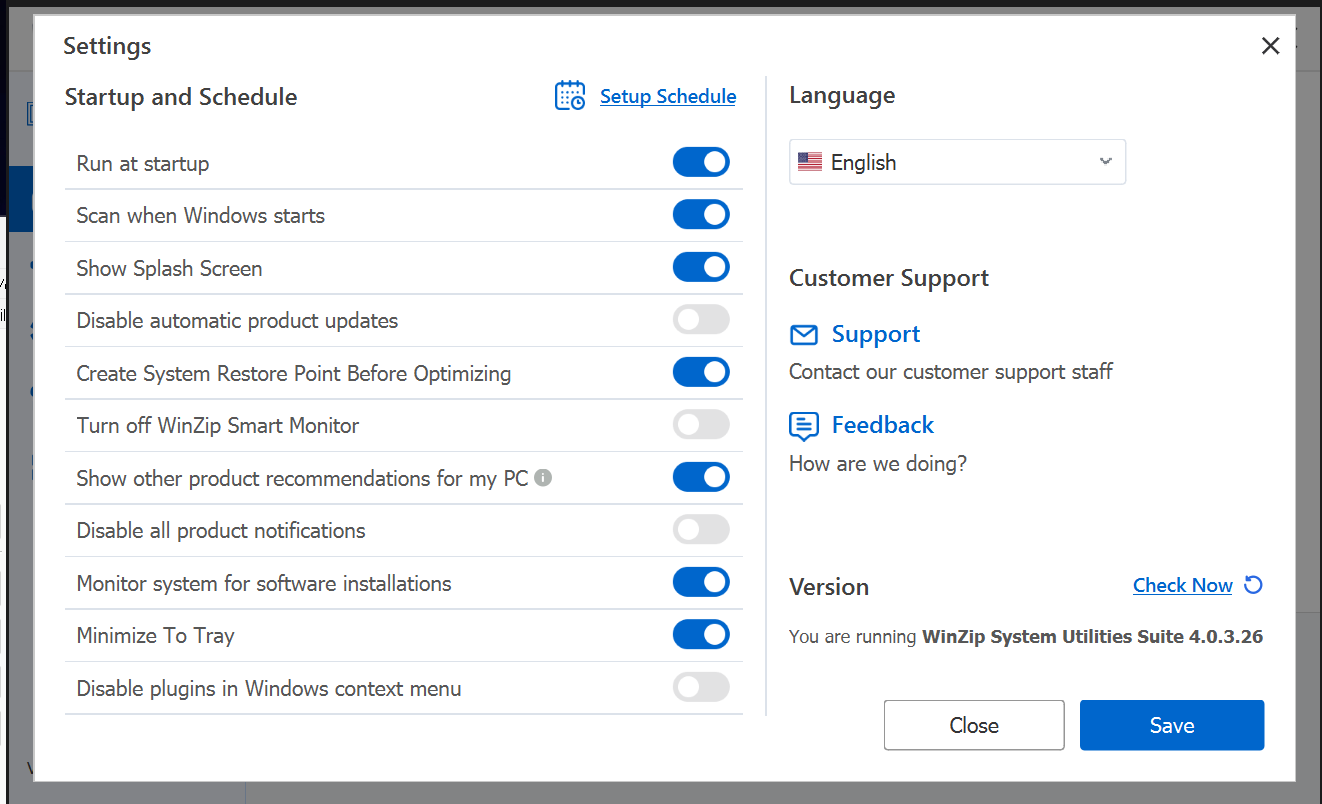Click the Version heading
Image resolution: width=1322 pixels, height=804 pixels.
tap(829, 587)
